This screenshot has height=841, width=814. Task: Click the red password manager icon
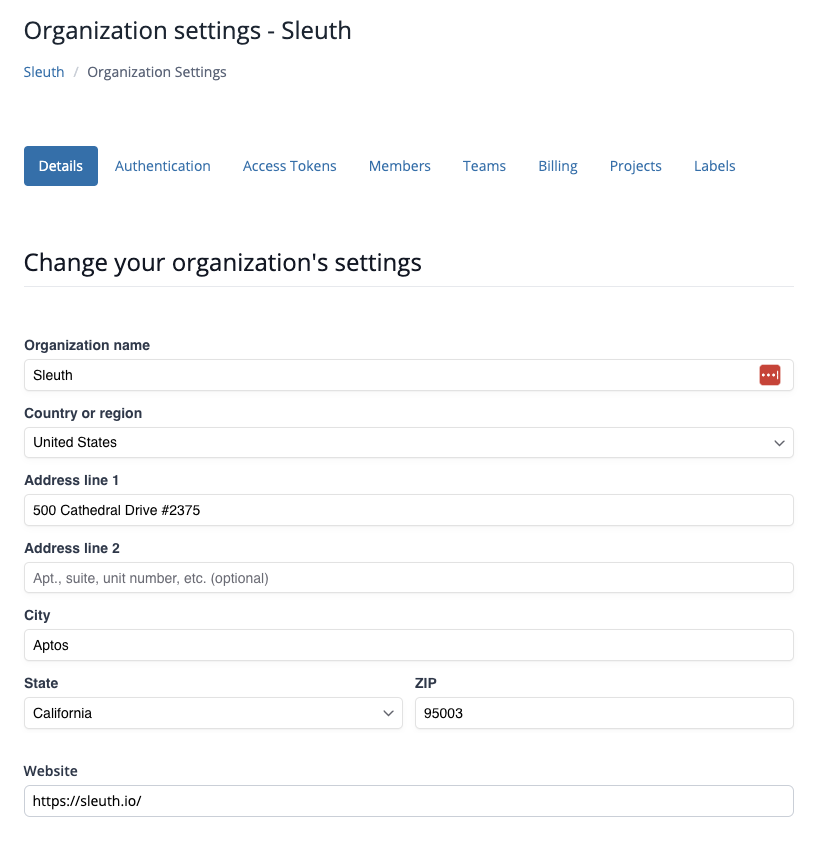tap(769, 375)
